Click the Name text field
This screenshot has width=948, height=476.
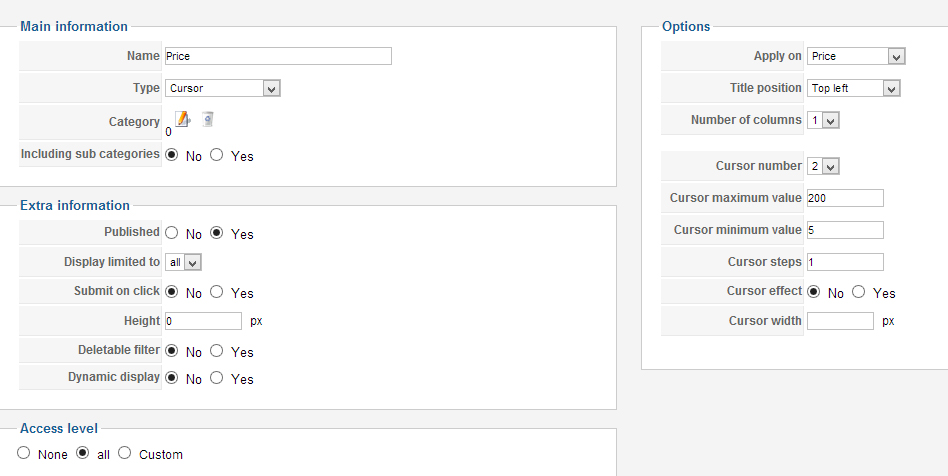point(278,56)
